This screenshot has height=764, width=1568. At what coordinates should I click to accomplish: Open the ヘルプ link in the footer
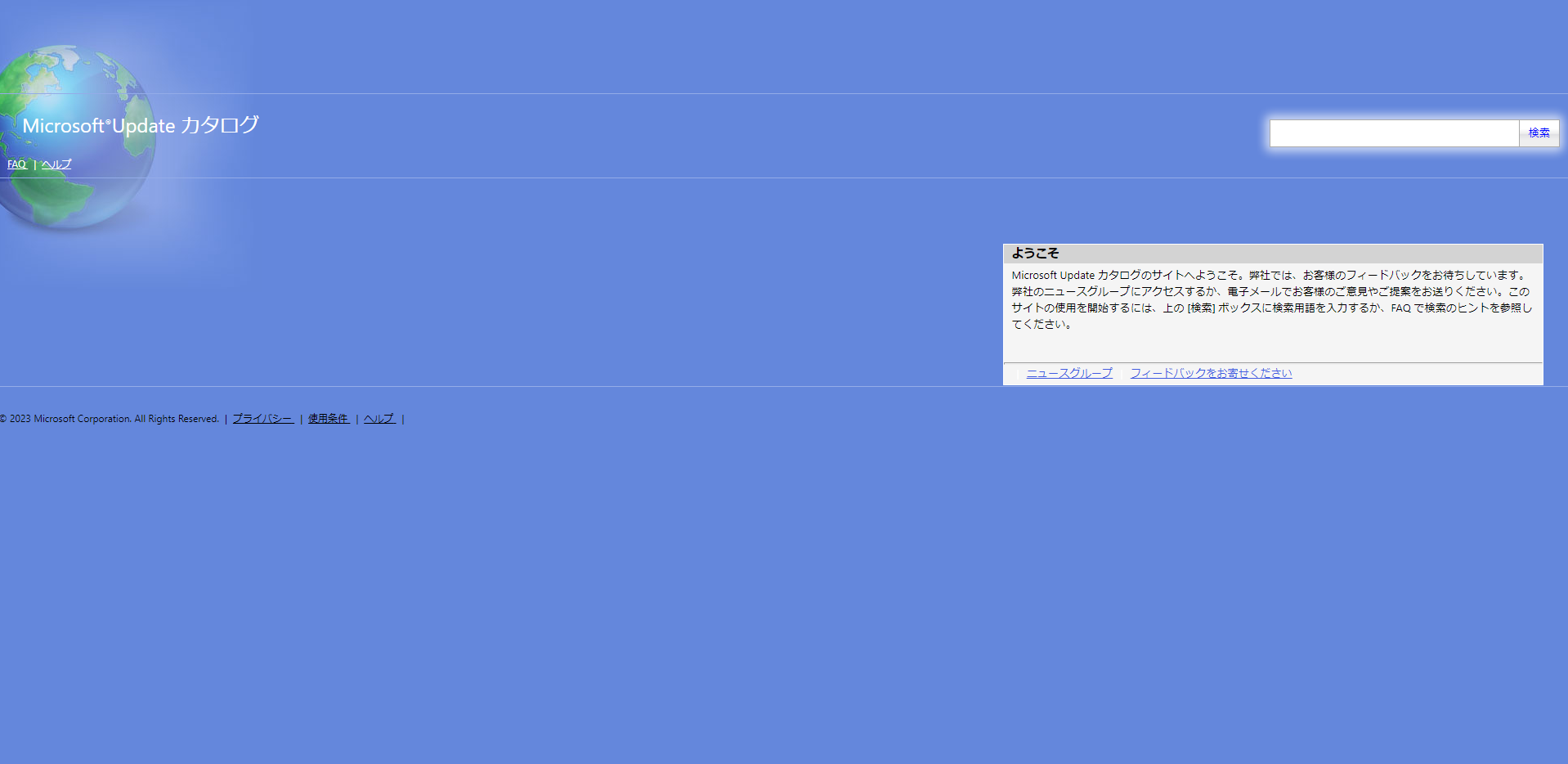tap(379, 419)
